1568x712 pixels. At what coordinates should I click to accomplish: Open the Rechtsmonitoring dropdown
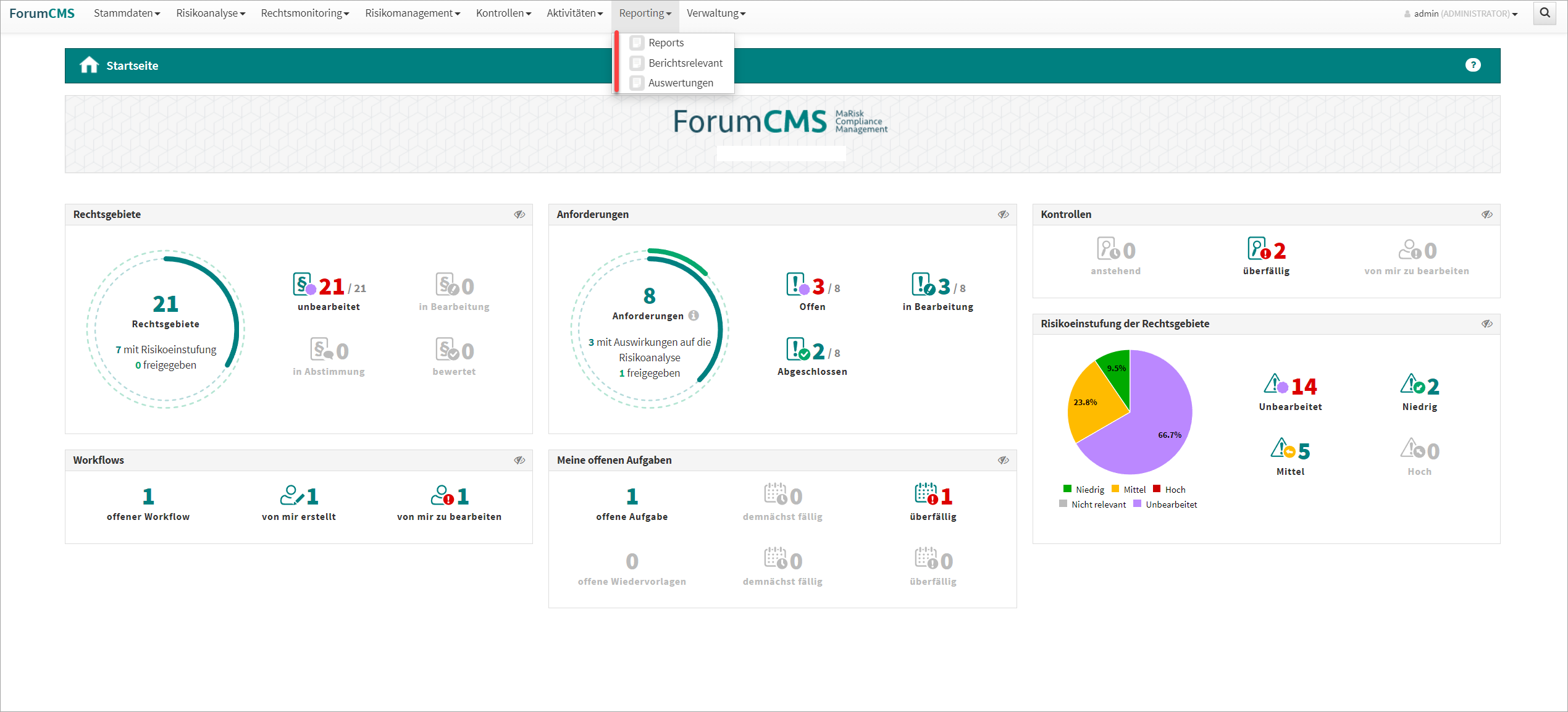pyautogui.click(x=304, y=13)
